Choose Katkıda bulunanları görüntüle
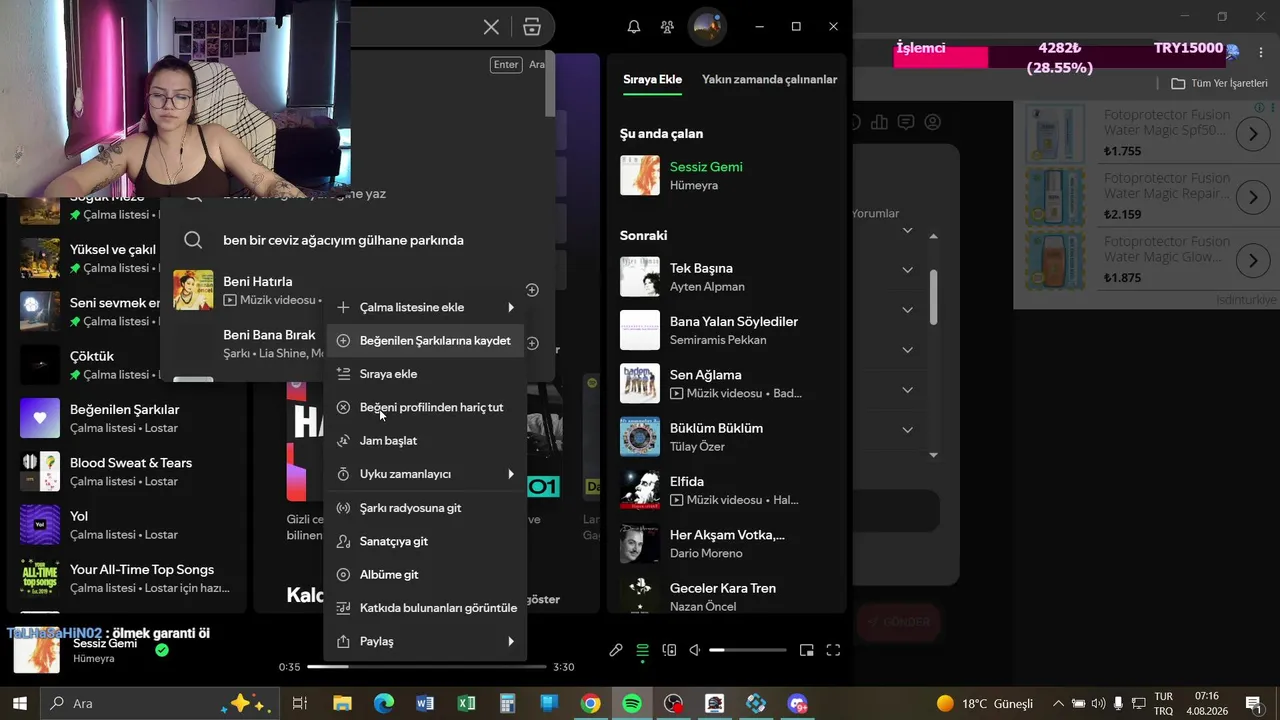 425,608
